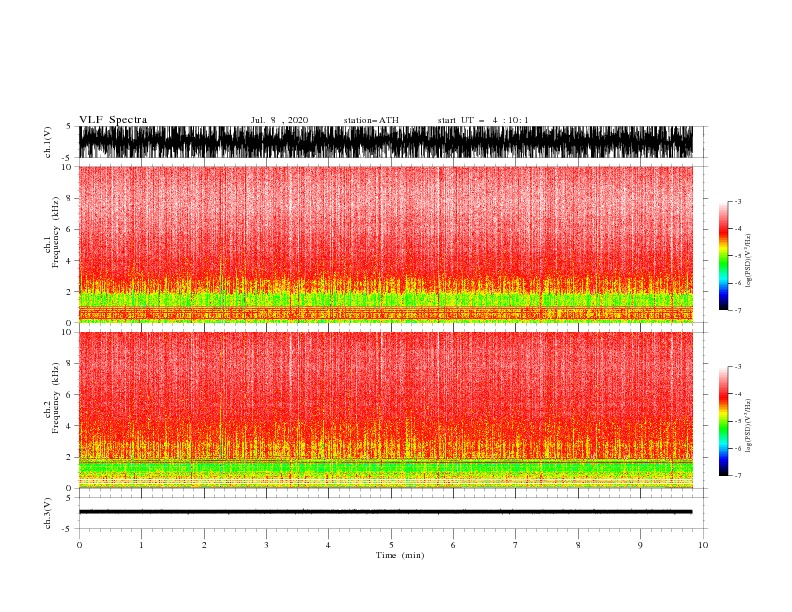This screenshot has width=792, height=612.
Task: Select the ch.1 colorbar "log(PSD)(V²/Hz)" label
Action: click(748, 261)
